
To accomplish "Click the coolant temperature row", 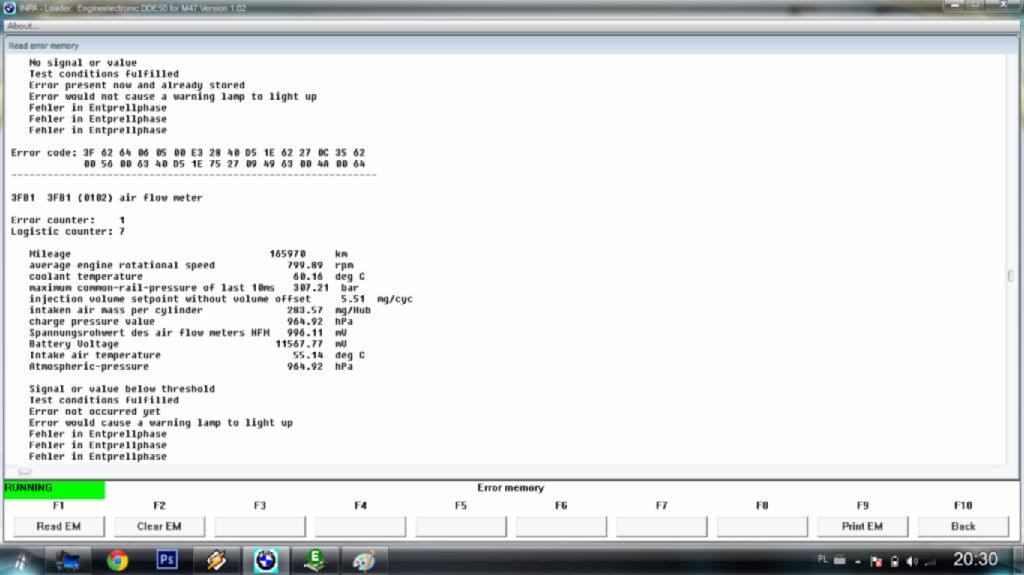I will (197, 276).
